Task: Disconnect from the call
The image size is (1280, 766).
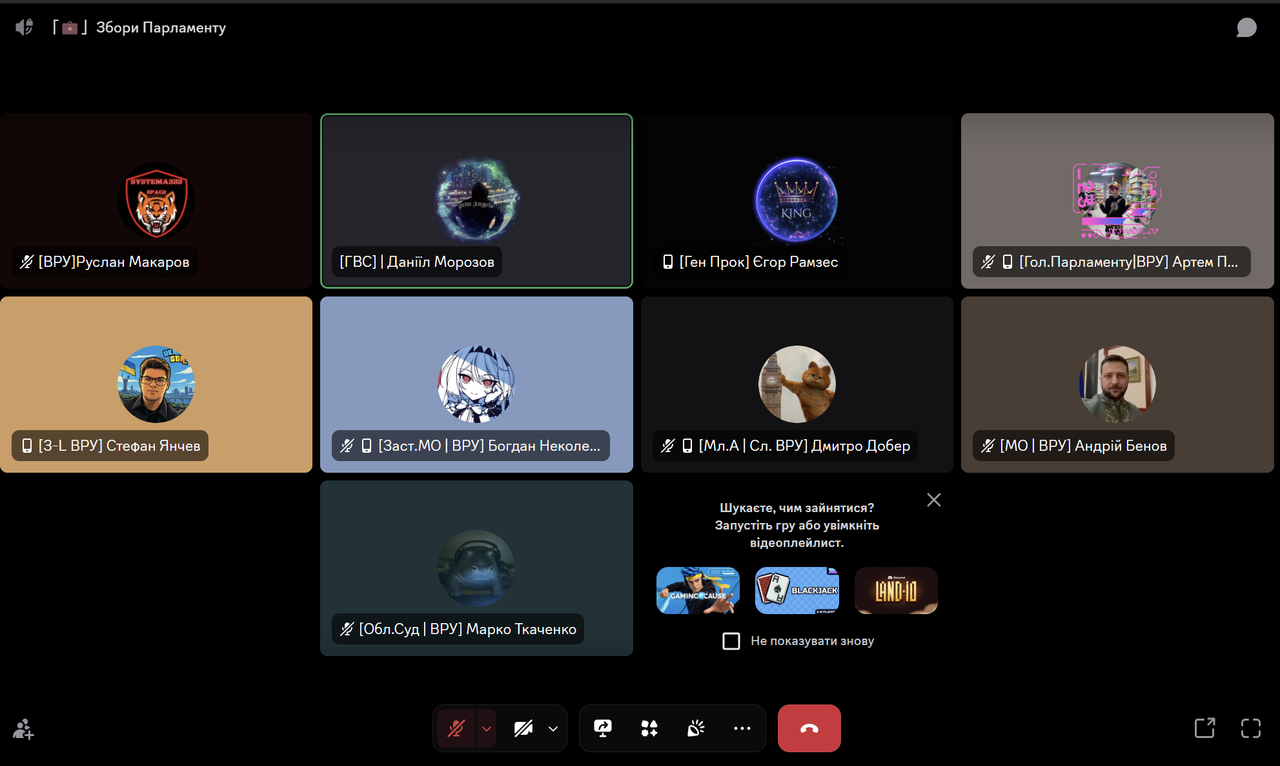Action: pos(809,728)
